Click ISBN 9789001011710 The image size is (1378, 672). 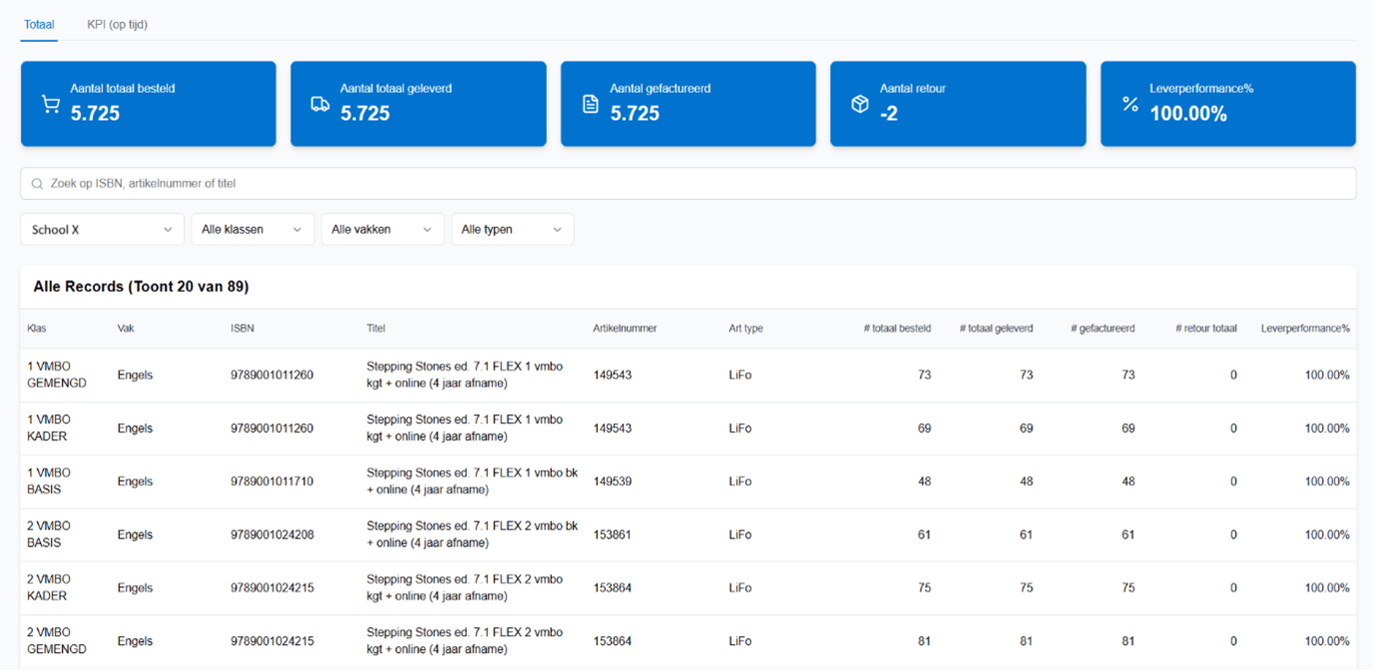pos(272,482)
